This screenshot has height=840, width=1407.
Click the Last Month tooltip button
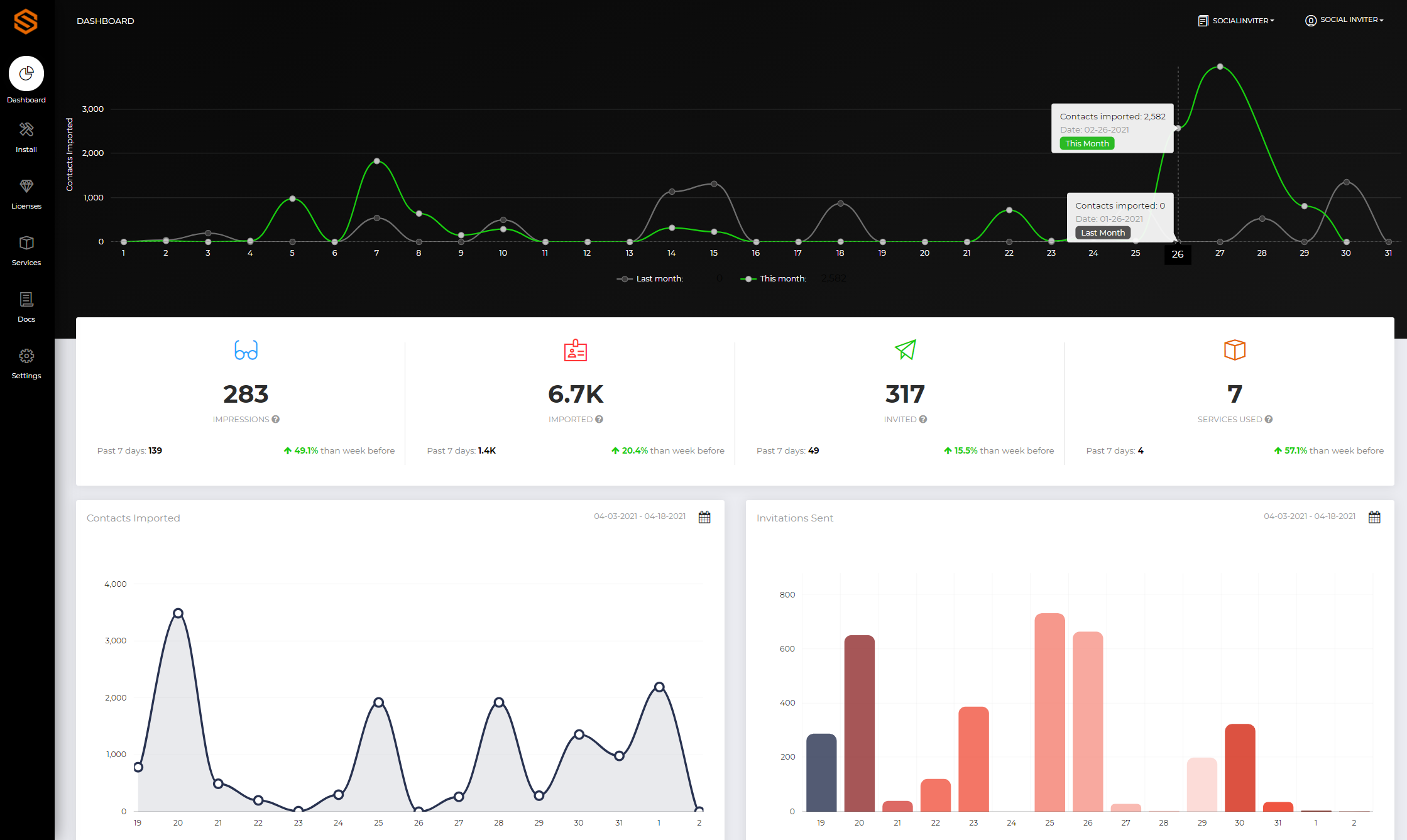[x=1102, y=233]
